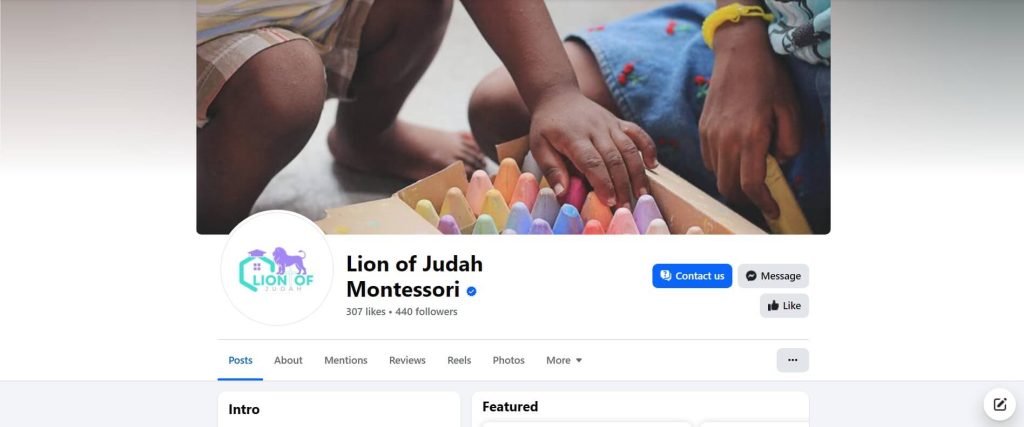This screenshot has height=427, width=1024.
Task: Click the compose new message pencil icon
Action: click(1000, 404)
